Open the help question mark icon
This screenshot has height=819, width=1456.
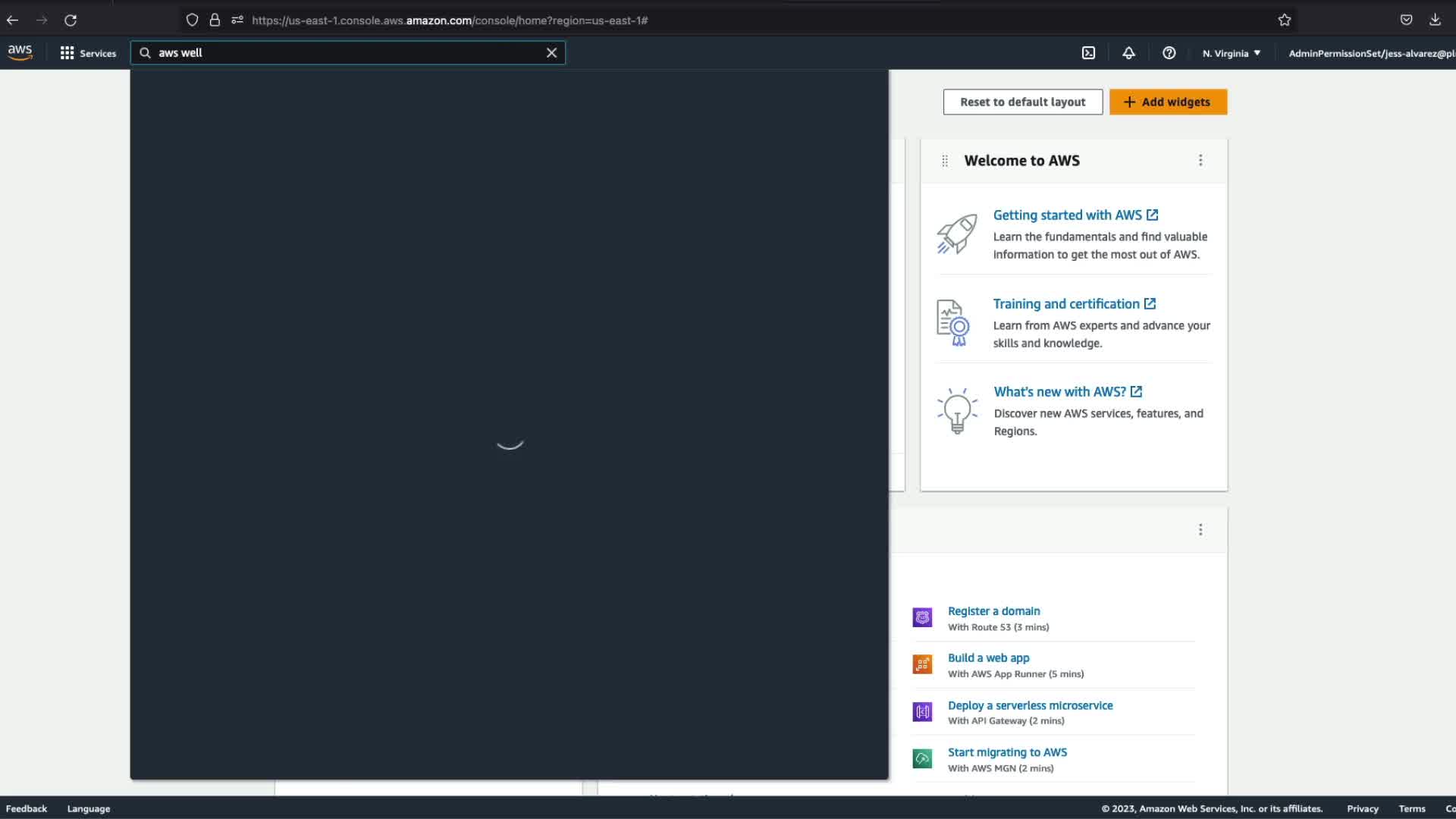(x=1169, y=53)
